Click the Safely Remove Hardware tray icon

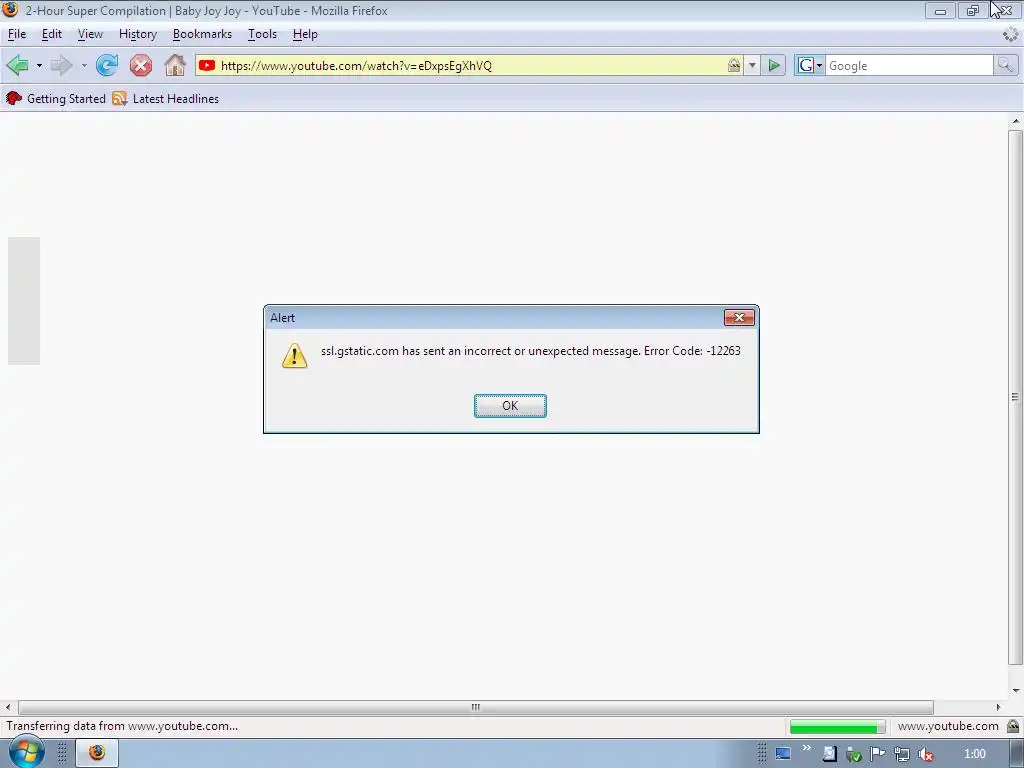click(x=854, y=754)
